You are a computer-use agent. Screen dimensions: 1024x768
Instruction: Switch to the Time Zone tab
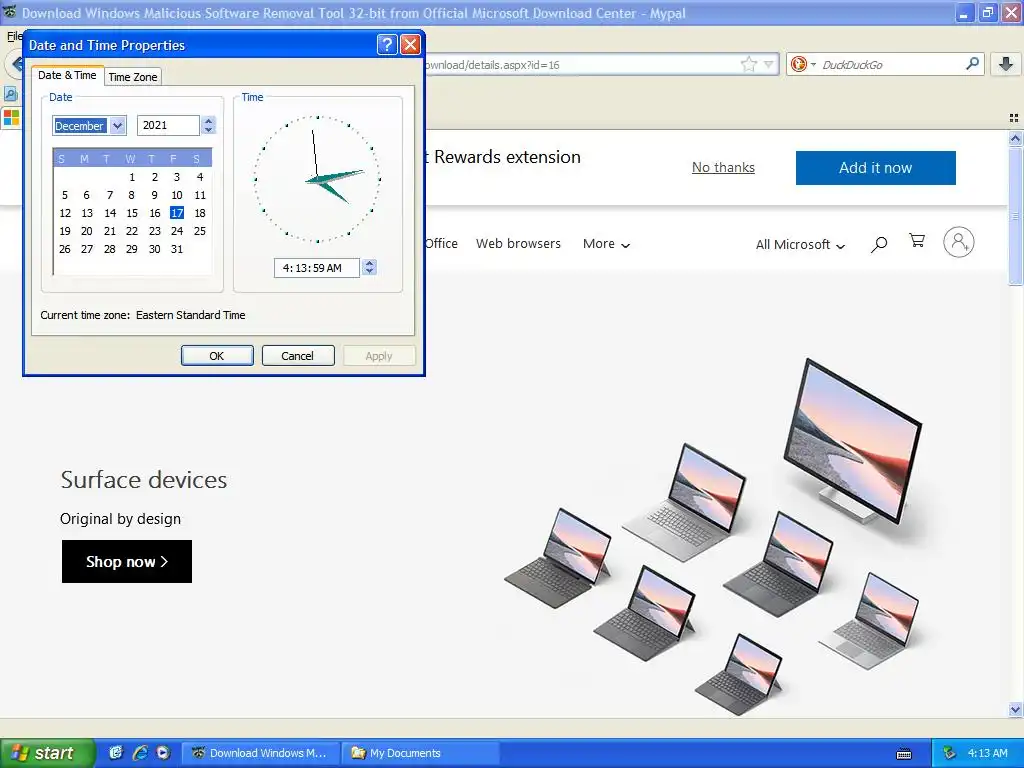click(x=133, y=77)
